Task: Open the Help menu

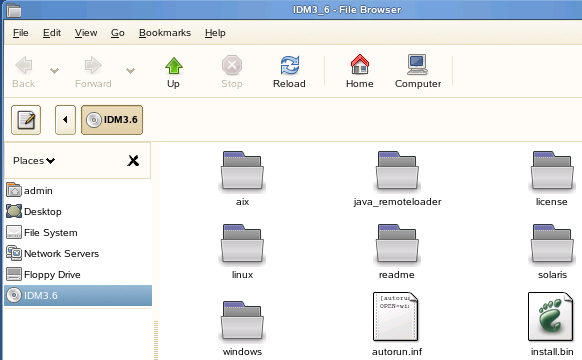Action: [215, 33]
